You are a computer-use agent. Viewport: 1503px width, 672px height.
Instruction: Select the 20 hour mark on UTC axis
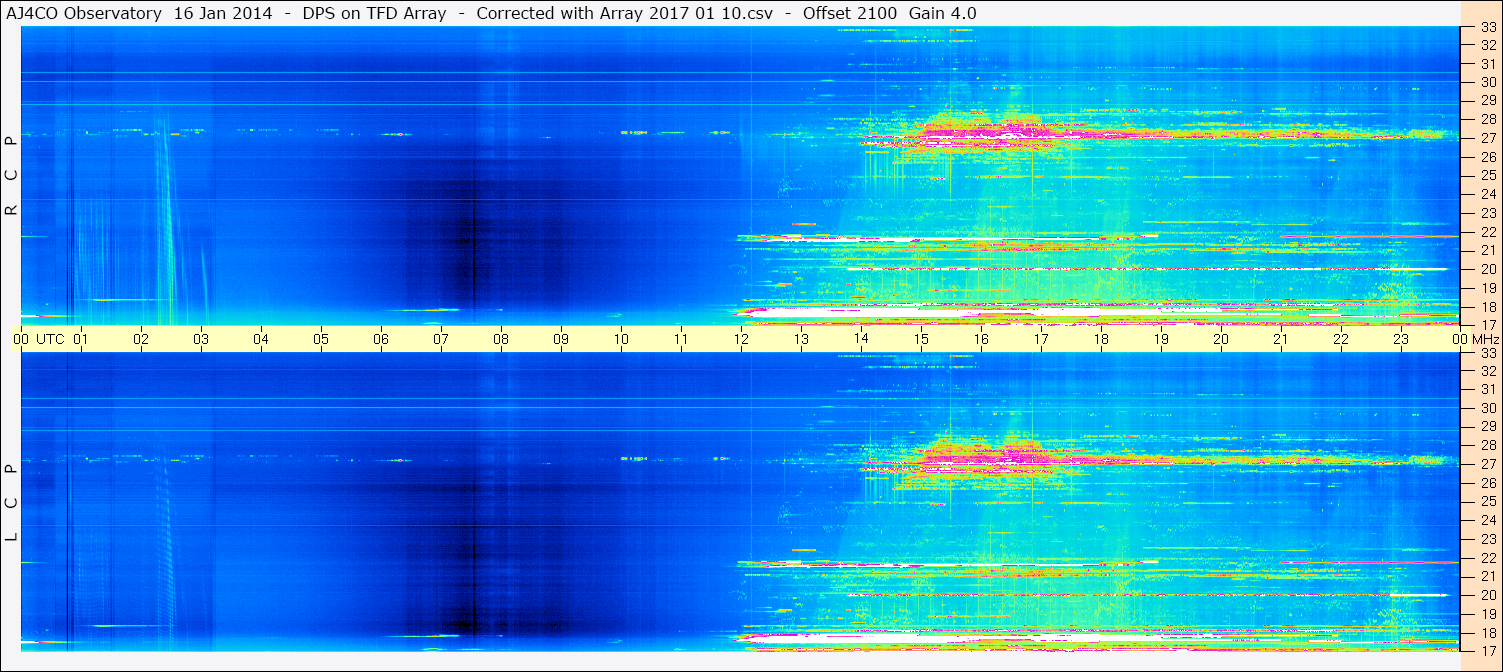click(1221, 339)
